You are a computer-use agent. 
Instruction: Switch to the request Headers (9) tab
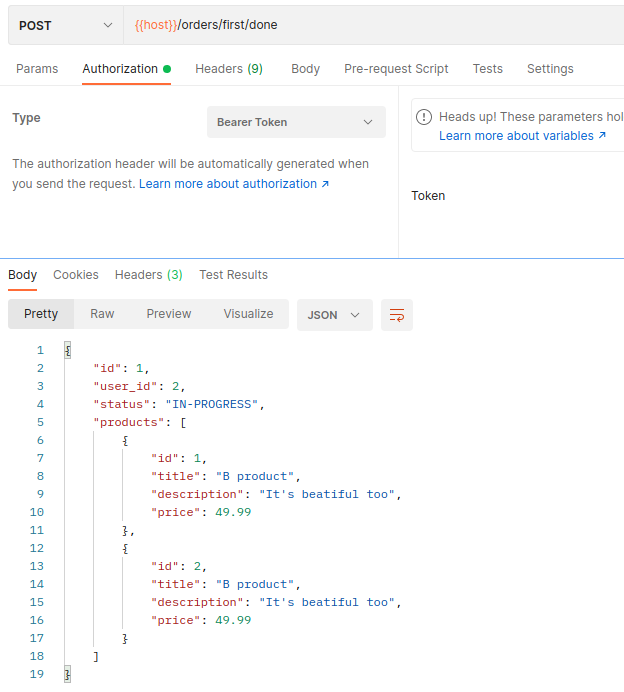point(229,69)
